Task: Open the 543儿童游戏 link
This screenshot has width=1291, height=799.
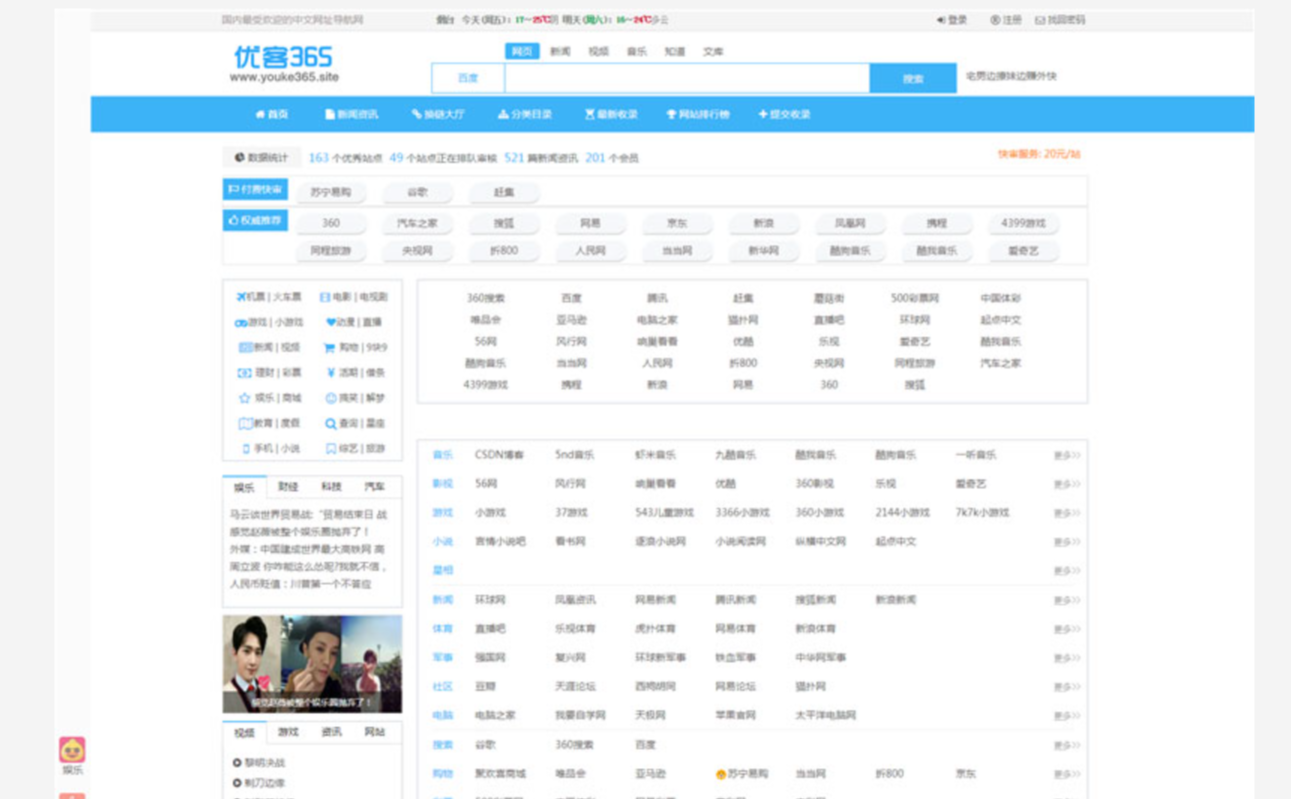Action: click(x=664, y=513)
